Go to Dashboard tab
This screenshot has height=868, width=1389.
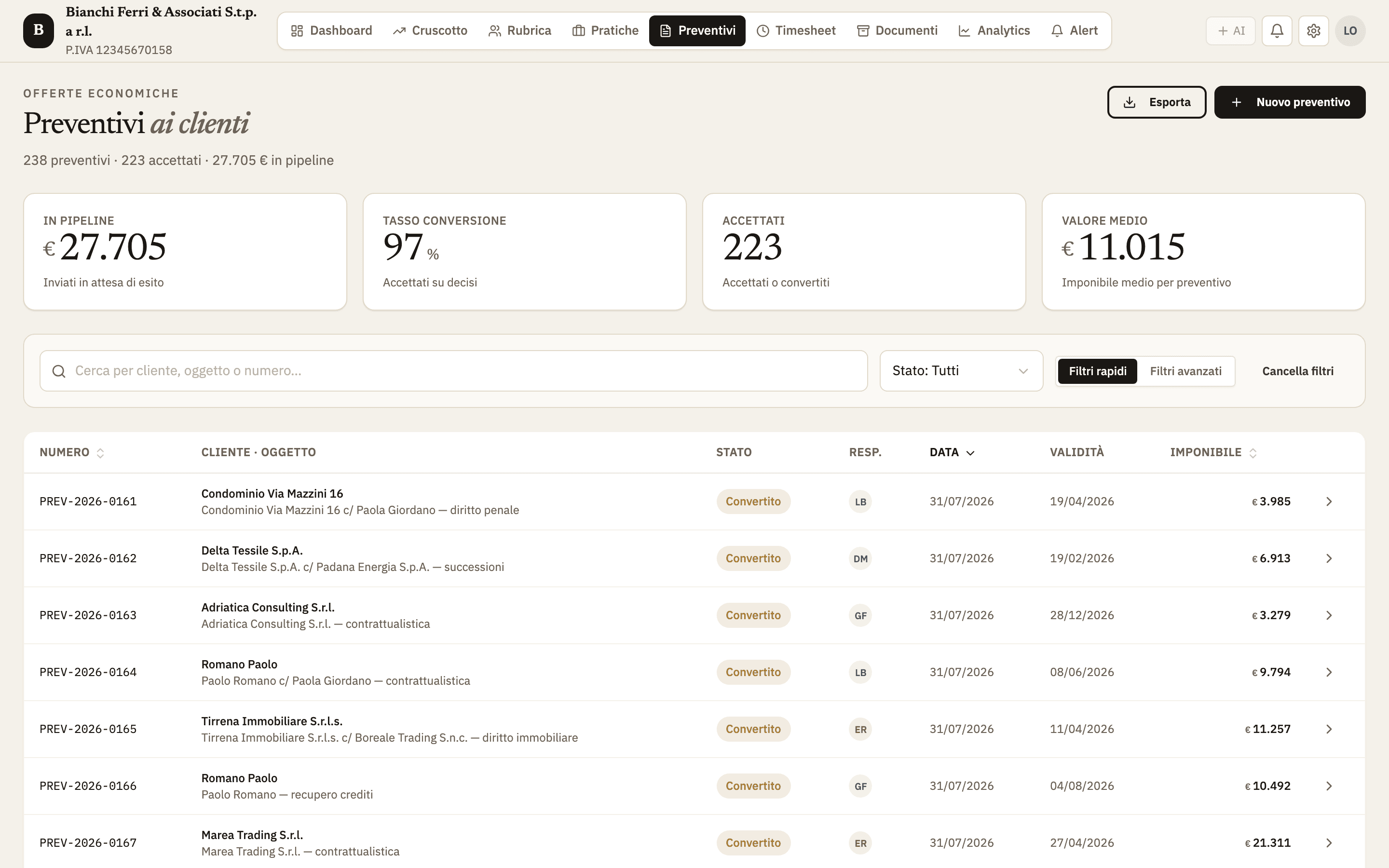(x=332, y=30)
